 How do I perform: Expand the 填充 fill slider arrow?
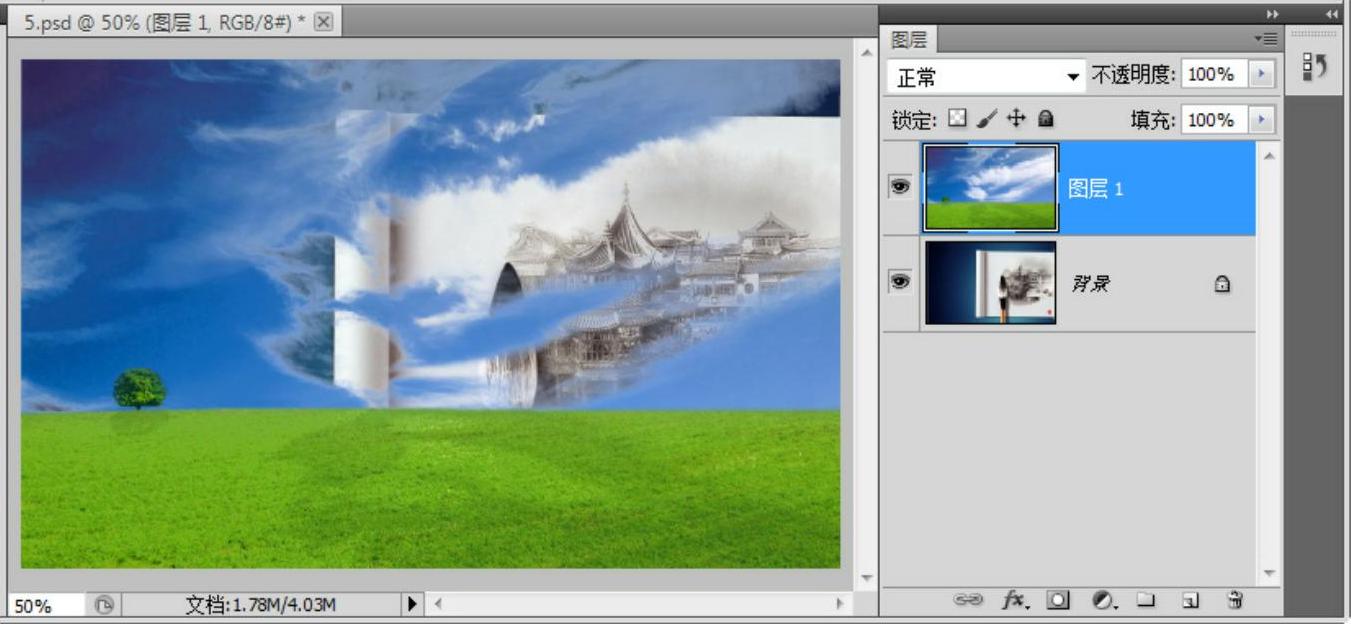tap(1260, 120)
